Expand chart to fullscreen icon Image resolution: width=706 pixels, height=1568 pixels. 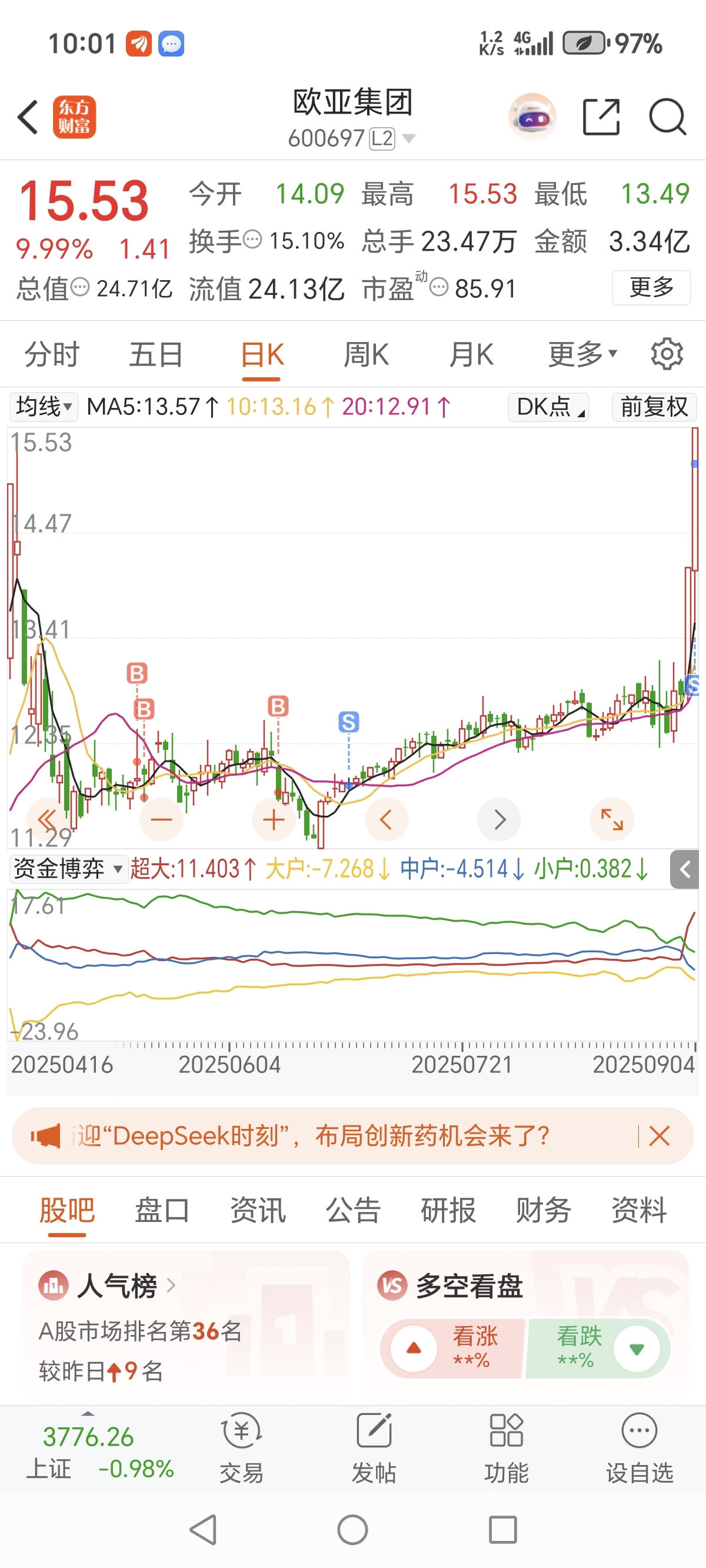point(612,819)
